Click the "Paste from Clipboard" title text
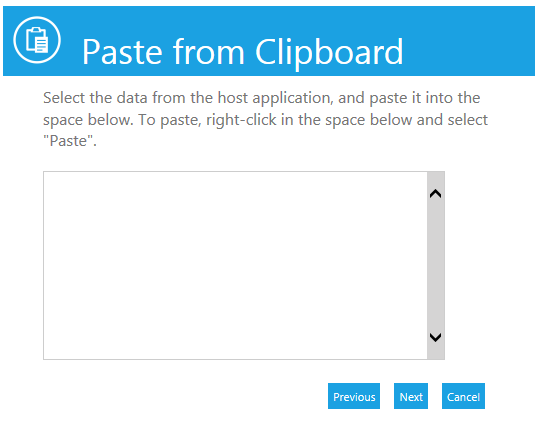 [x=242, y=52]
